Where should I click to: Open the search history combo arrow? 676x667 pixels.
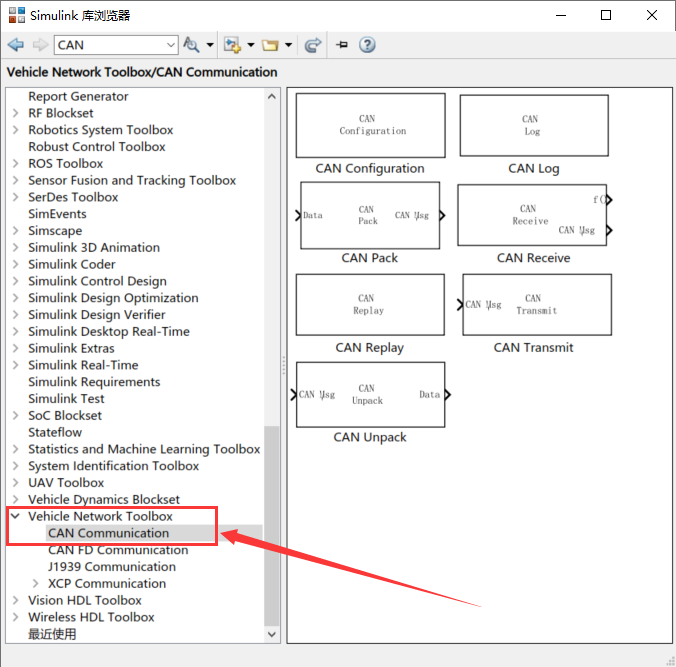[171, 45]
